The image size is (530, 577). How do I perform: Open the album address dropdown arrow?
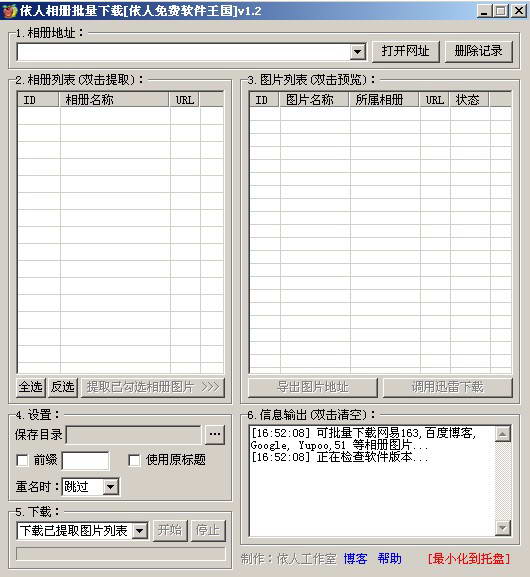357,52
